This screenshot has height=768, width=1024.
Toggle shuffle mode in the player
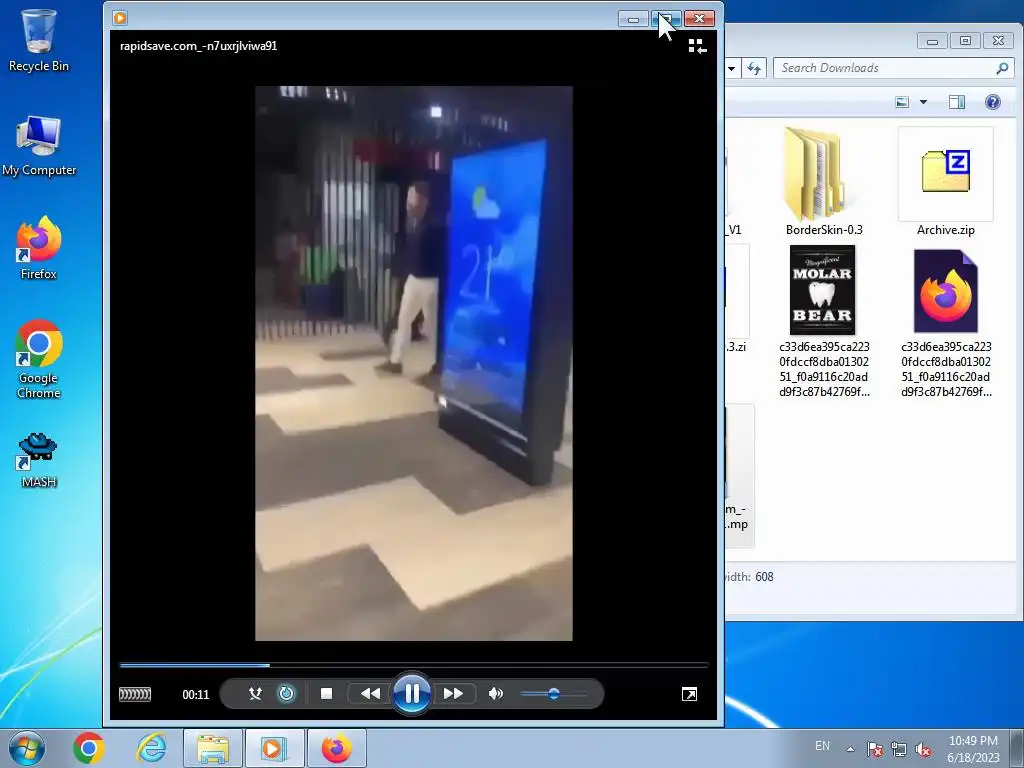click(255, 694)
